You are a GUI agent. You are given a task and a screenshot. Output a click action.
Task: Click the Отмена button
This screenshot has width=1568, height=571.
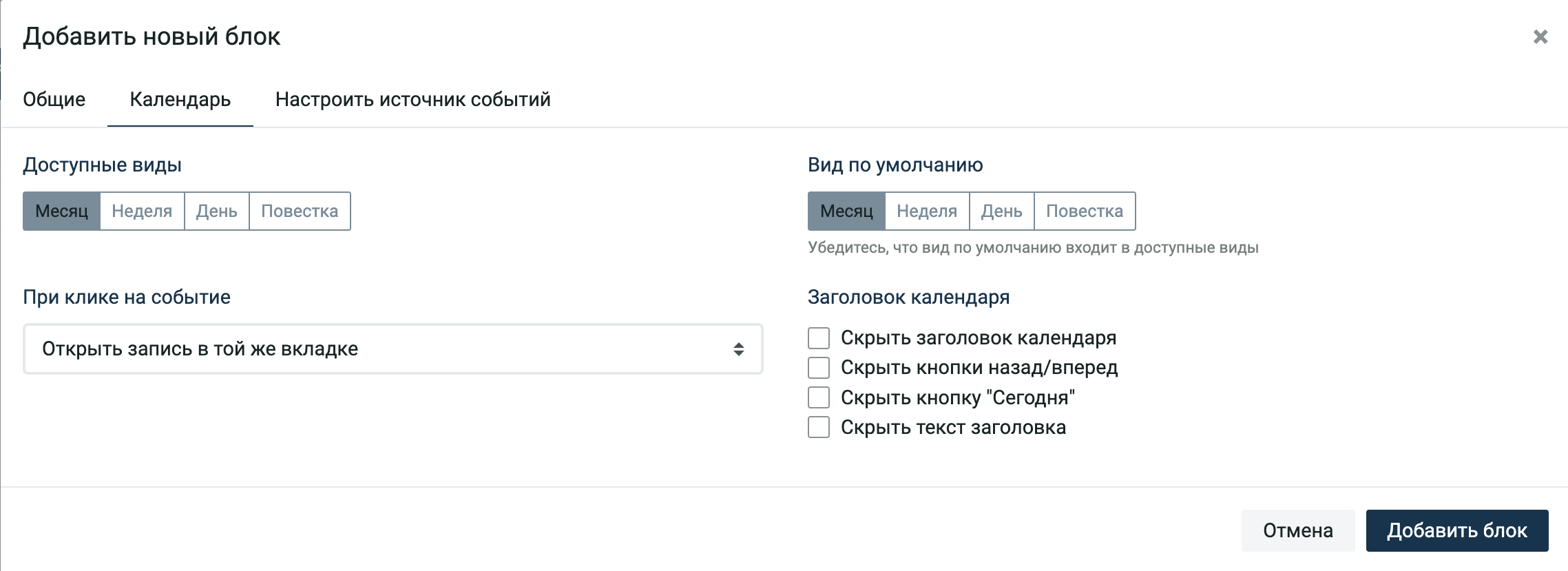[x=1298, y=530]
